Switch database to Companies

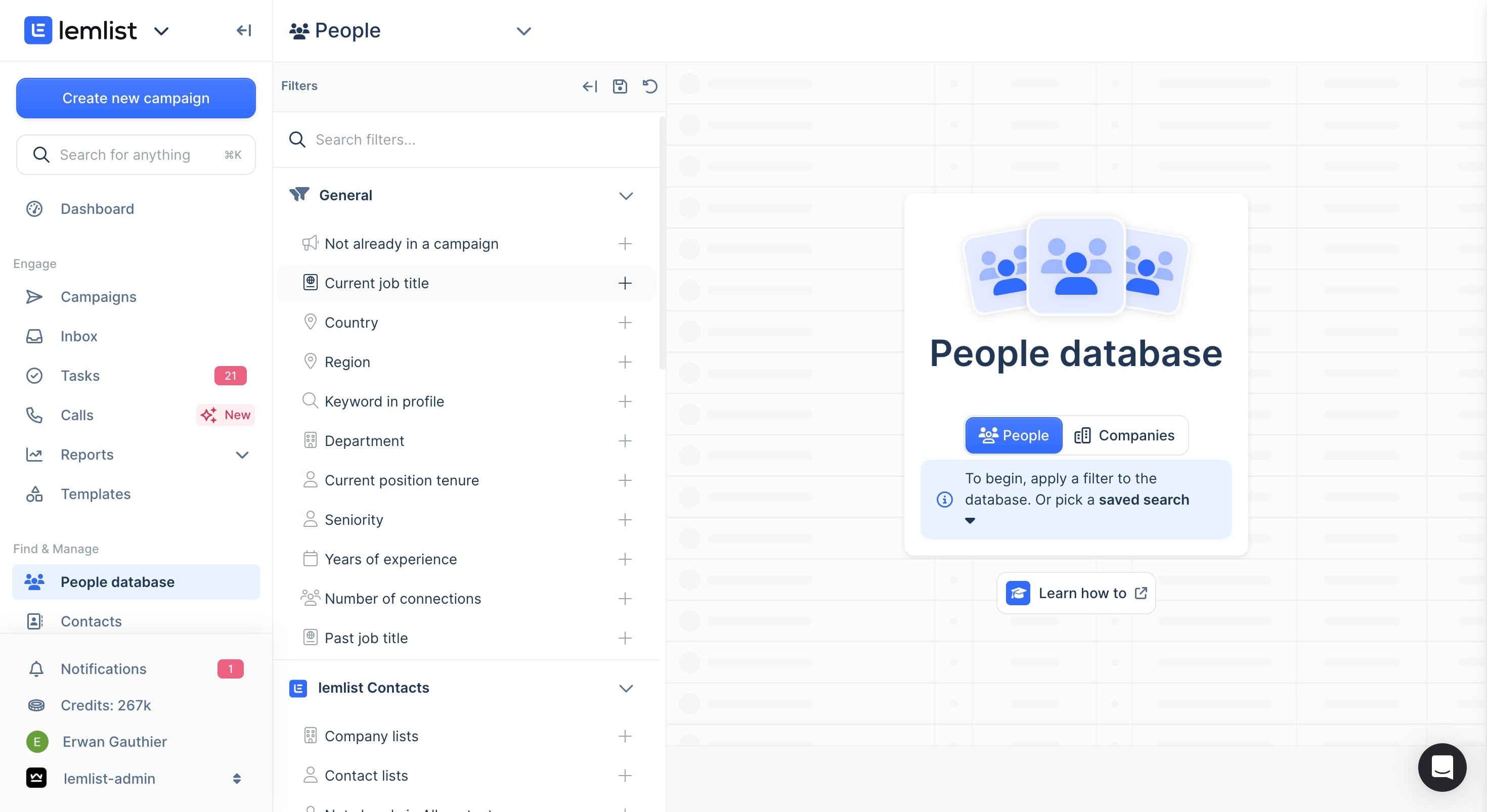[x=1124, y=435]
